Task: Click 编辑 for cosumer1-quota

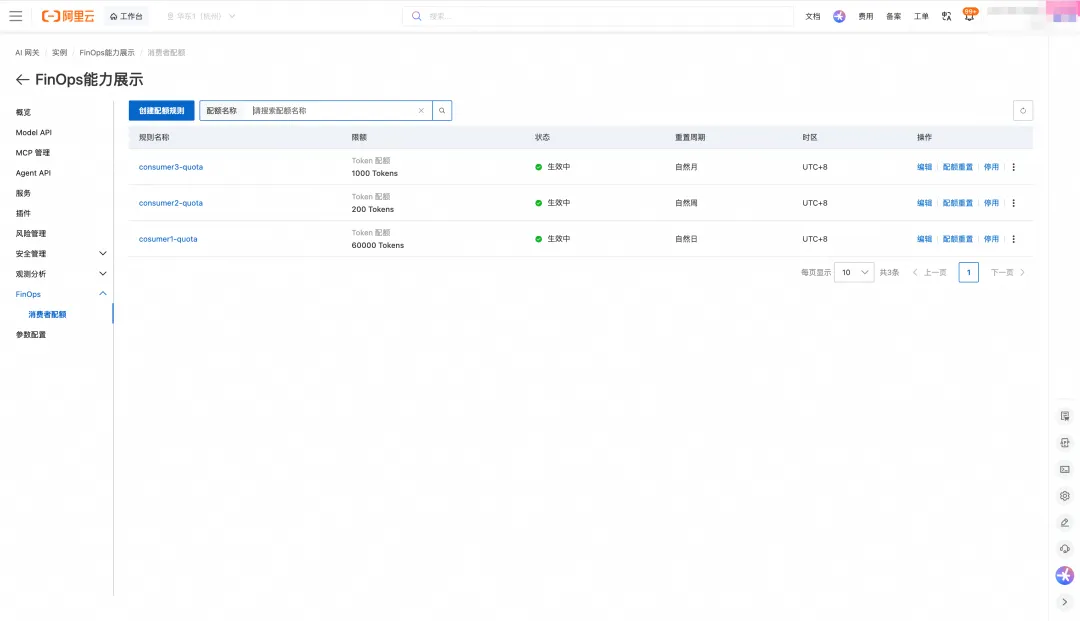Action: pyautogui.click(x=924, y=239)
